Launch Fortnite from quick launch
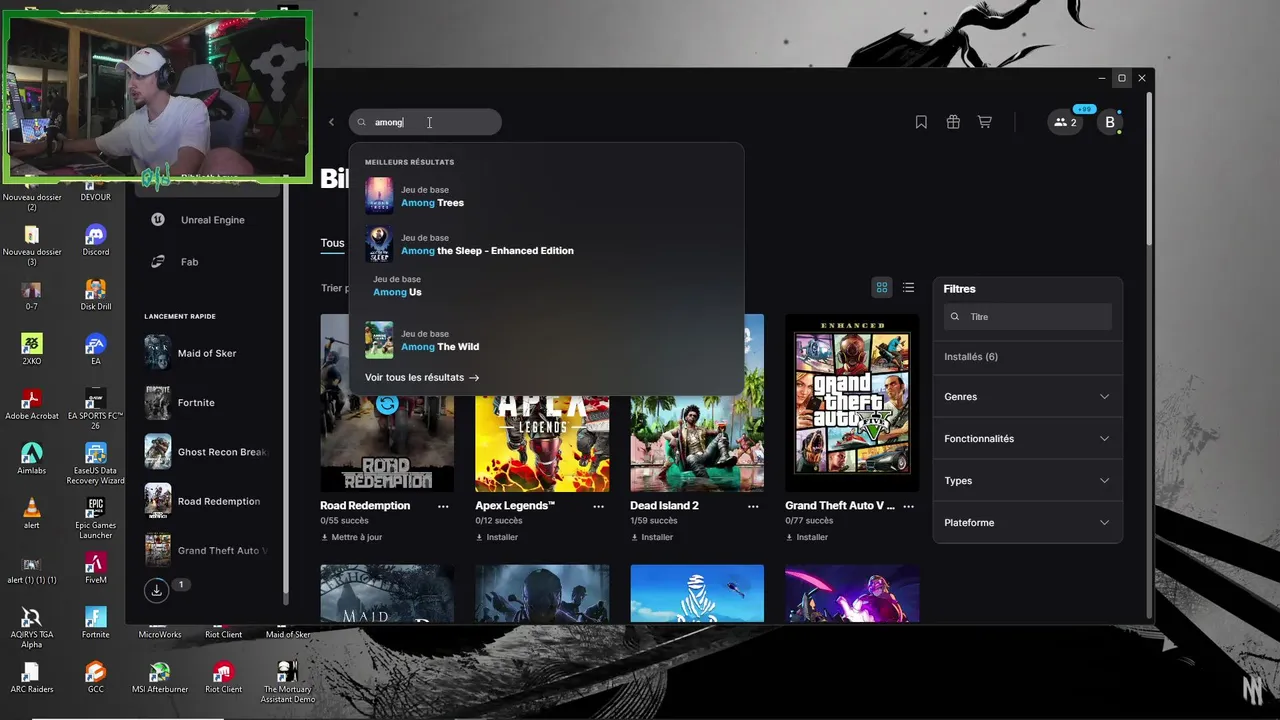The width and height of the screenshot is (1280, 720). pyautogui.click(x=206, y=402)
